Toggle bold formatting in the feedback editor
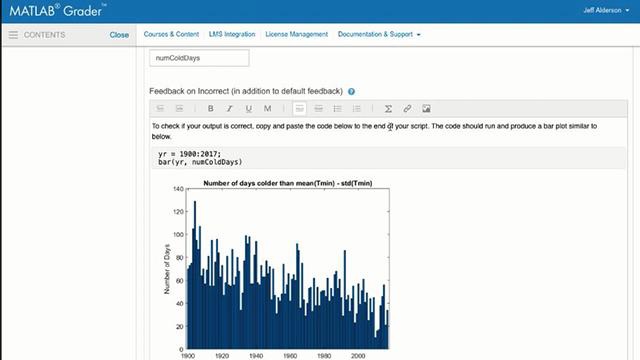Screen dimensions: 640x360 coord(210,109)
